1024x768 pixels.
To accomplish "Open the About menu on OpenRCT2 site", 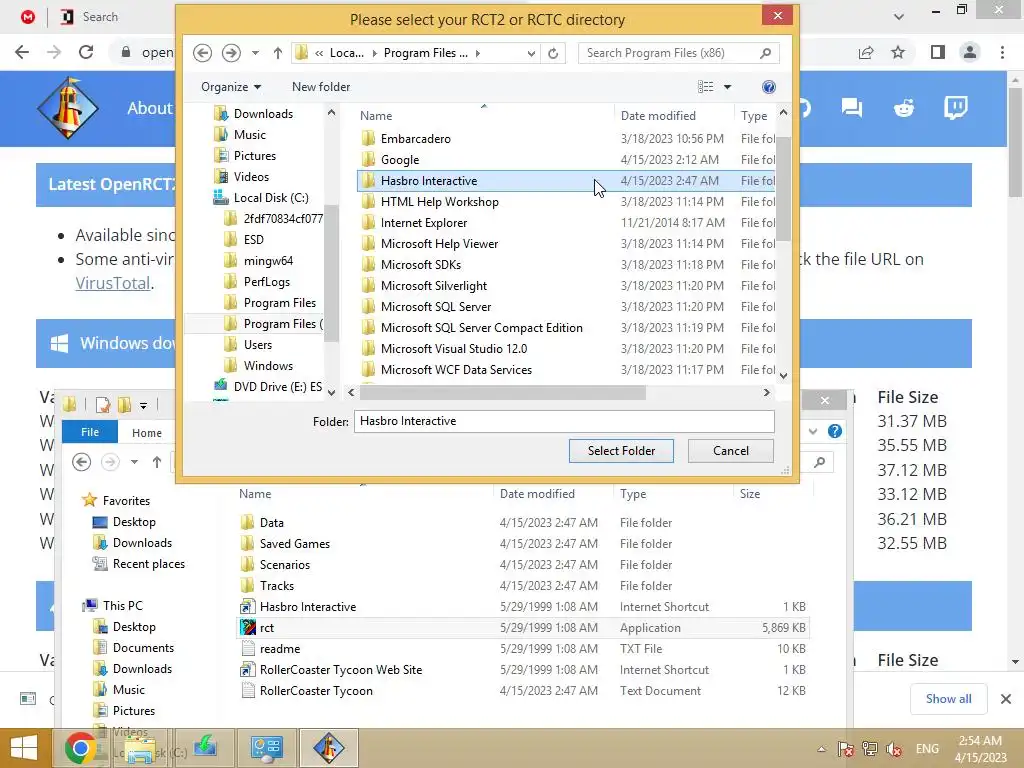I will coord(150,108).
